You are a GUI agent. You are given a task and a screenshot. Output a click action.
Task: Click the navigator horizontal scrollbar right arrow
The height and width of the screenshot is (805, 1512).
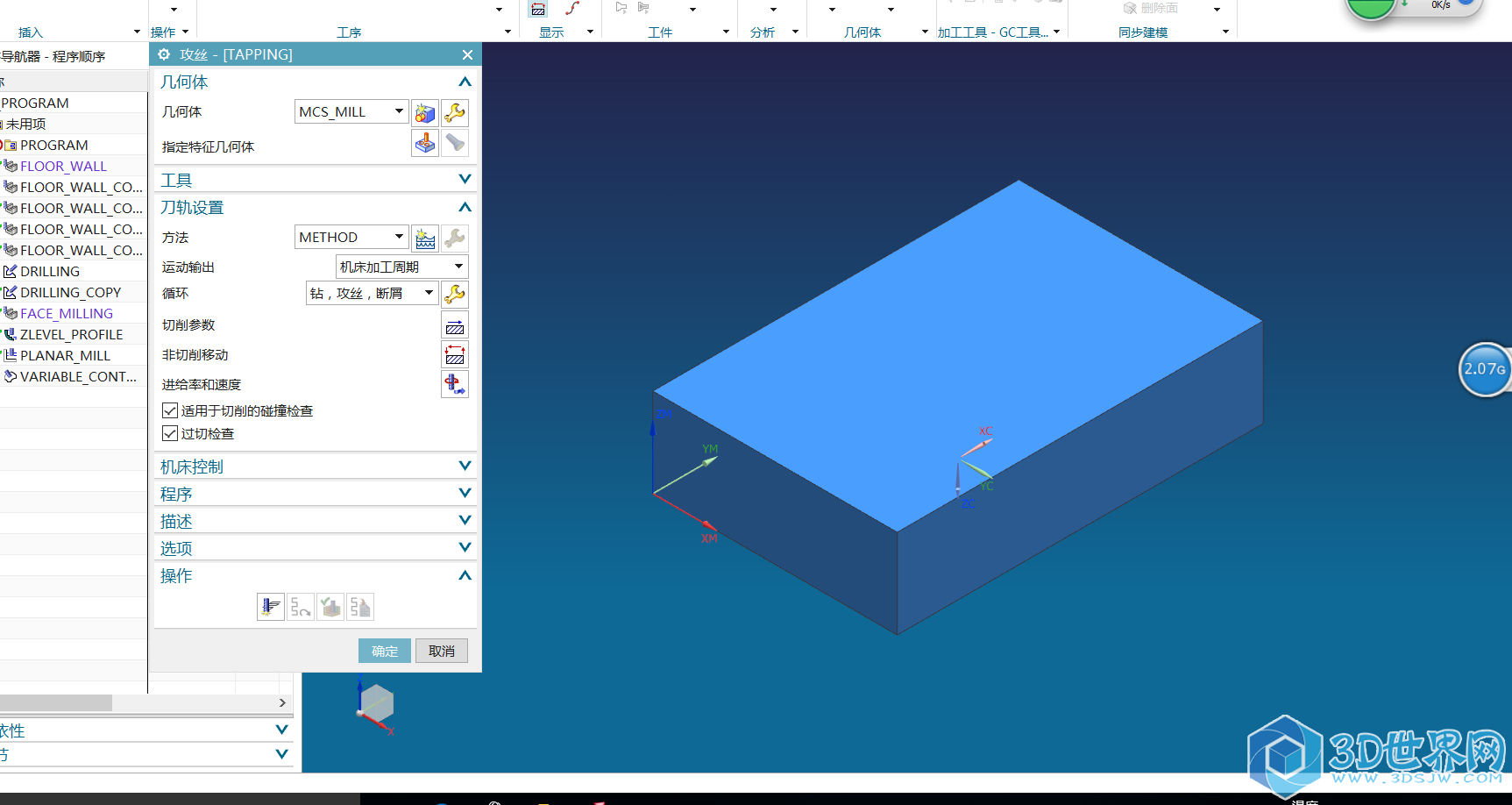282,702
